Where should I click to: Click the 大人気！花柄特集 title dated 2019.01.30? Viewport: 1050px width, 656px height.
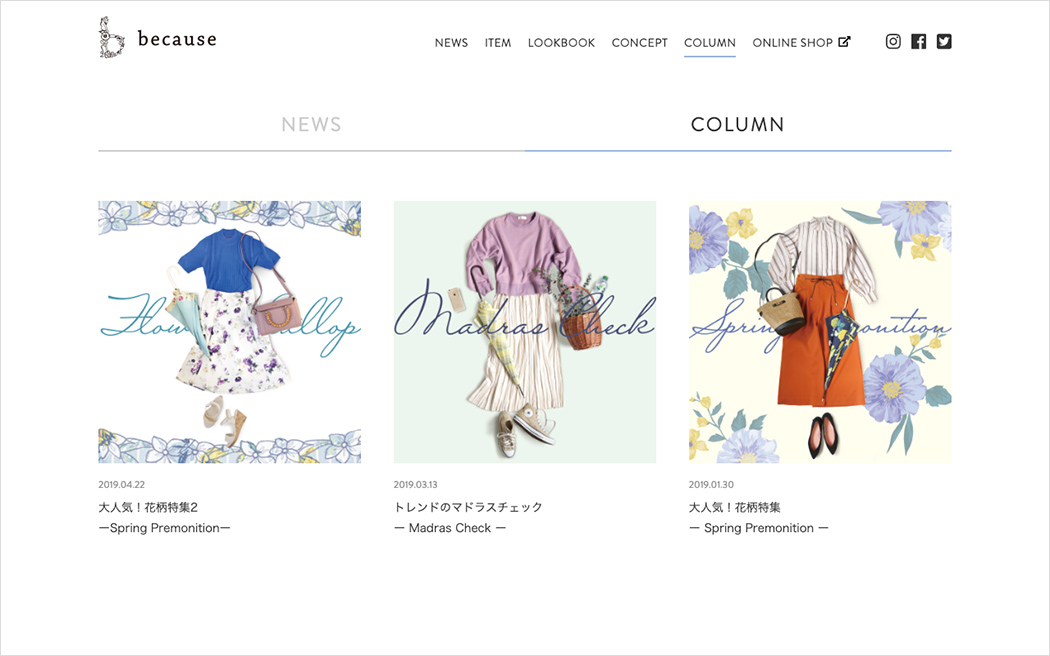point(735,507)
